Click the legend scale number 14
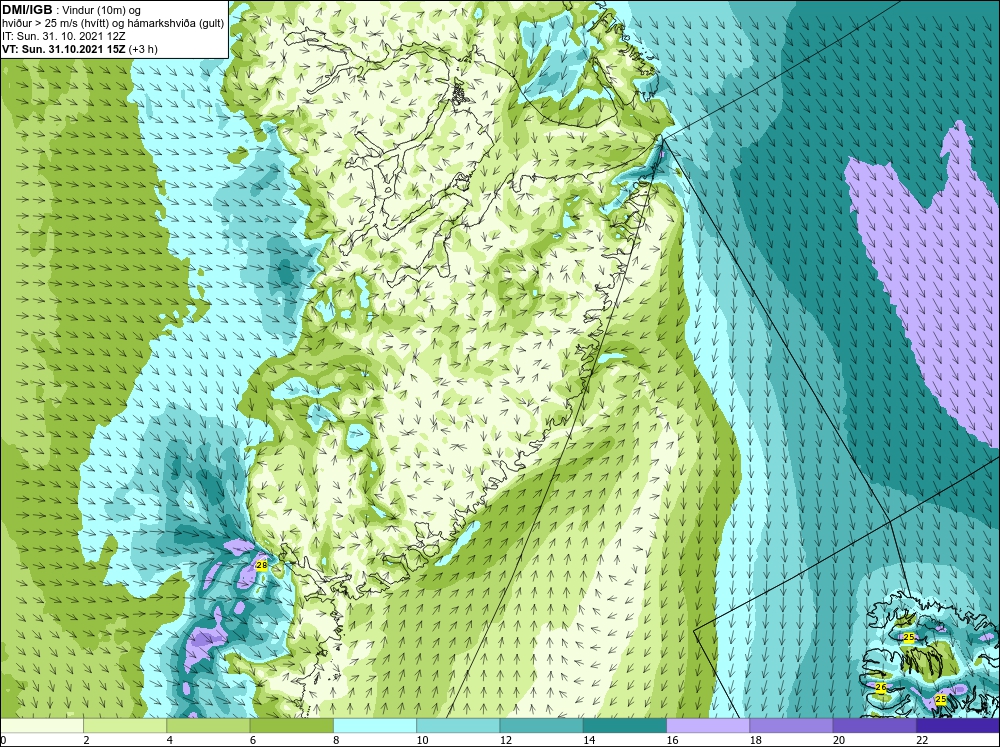Screen dimensions: 1000x747 coord(589,740)
